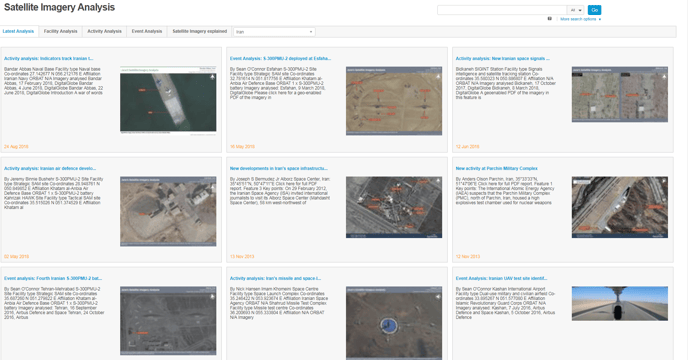Viewport: 688px width, 360px height.
Task: Open 'New activity at Parchin Military Complex'
Action: tap(496, 169)
